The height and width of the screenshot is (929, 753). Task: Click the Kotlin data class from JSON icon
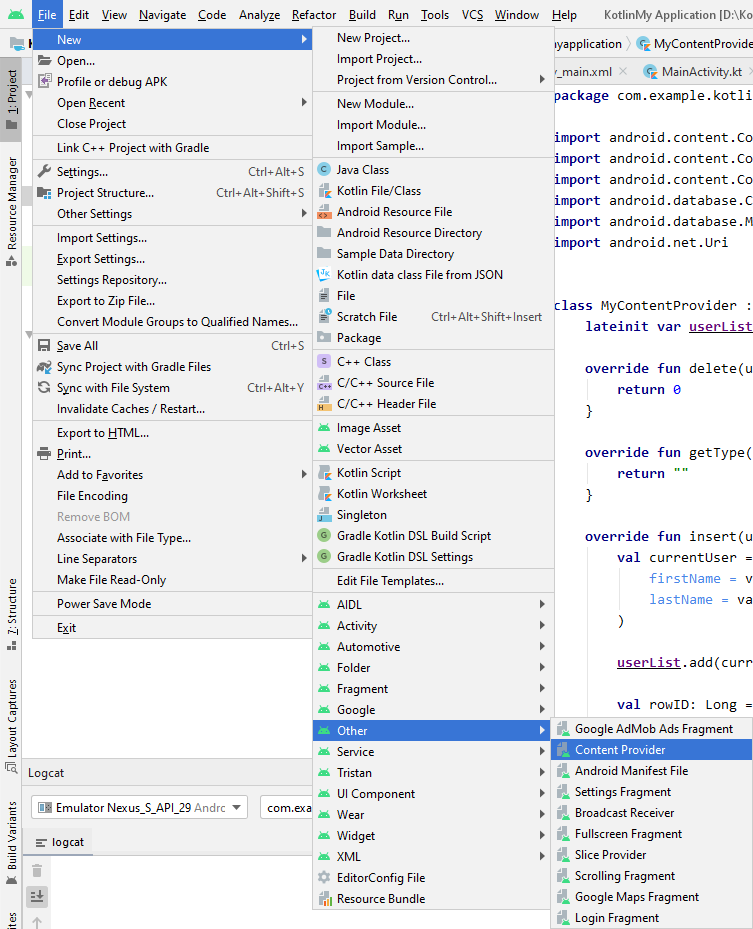point(324,275)
